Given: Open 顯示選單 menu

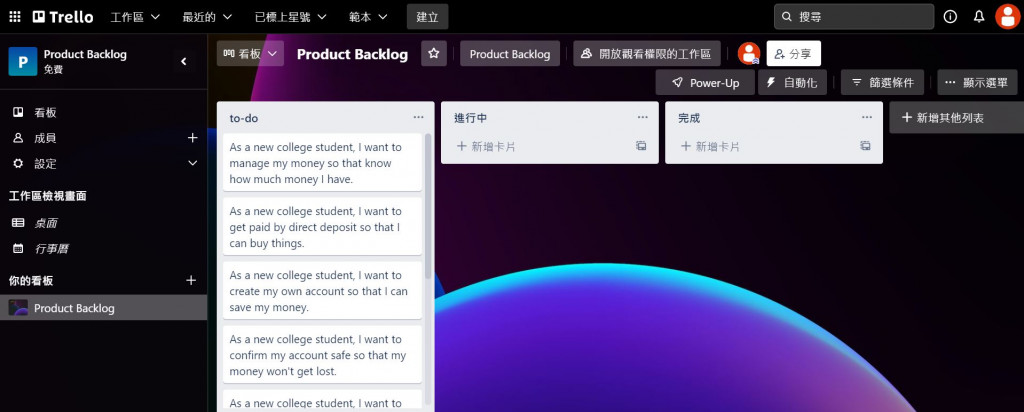Looking at the screenshot, I should coord(977,83).
